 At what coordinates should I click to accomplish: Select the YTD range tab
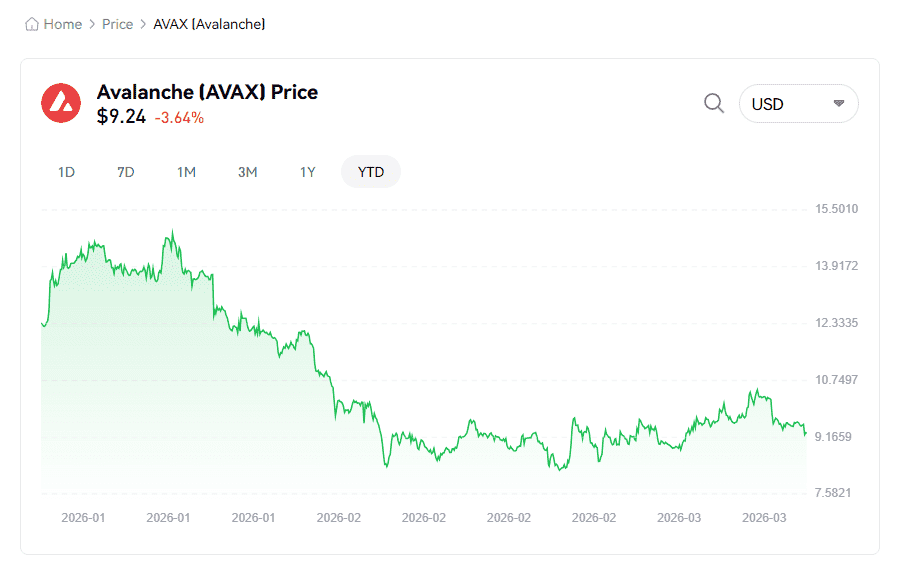[371, 172]
